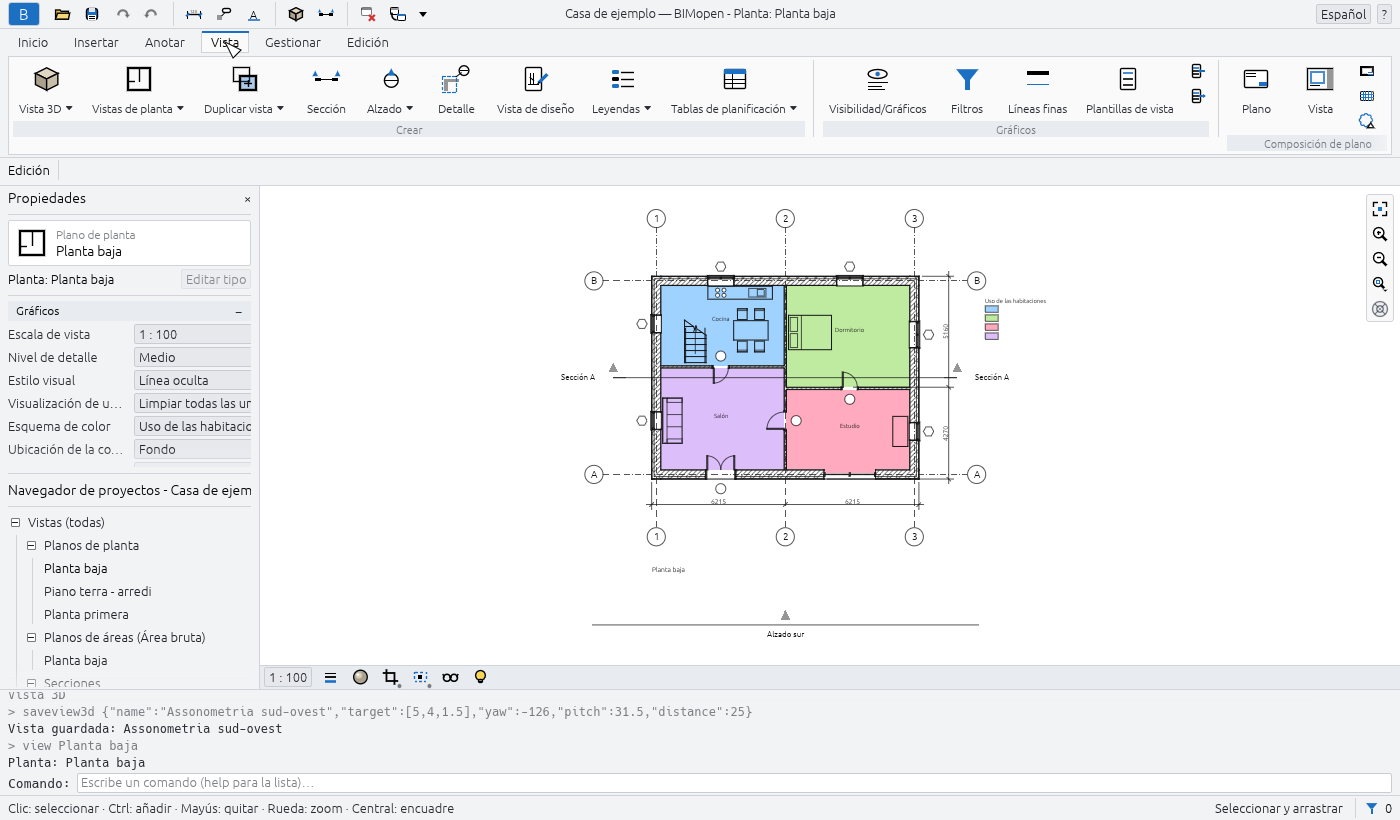Screen dimensions: 1400x820
Task: Click zoom in icon on navigation bar
Action: pyautogui.click(x=1380, y=234)
